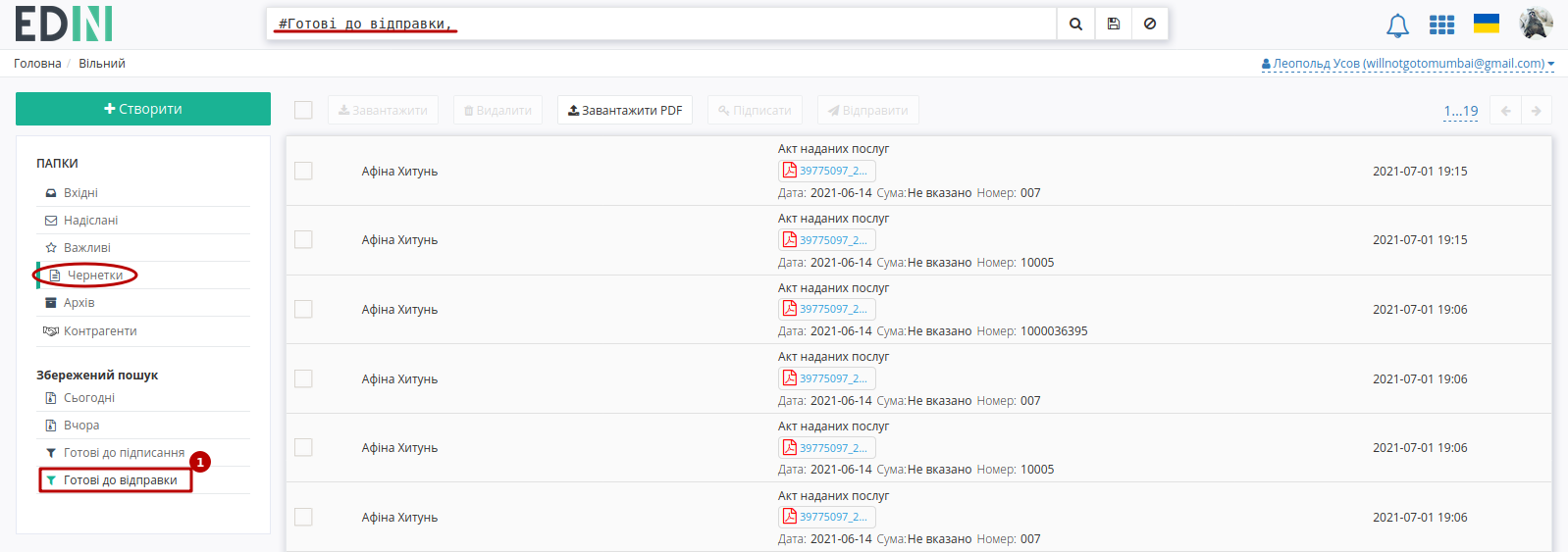Click the filter icon of Готові до відправки

51,480
